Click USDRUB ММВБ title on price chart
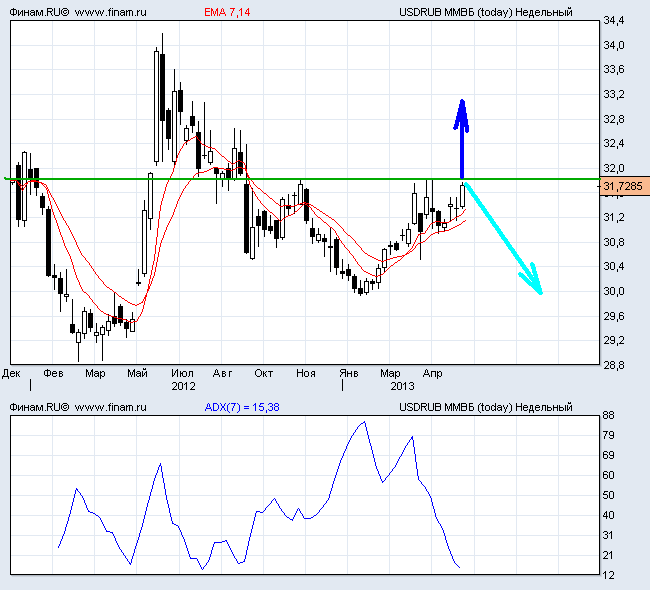 click(x=485, y=12)
